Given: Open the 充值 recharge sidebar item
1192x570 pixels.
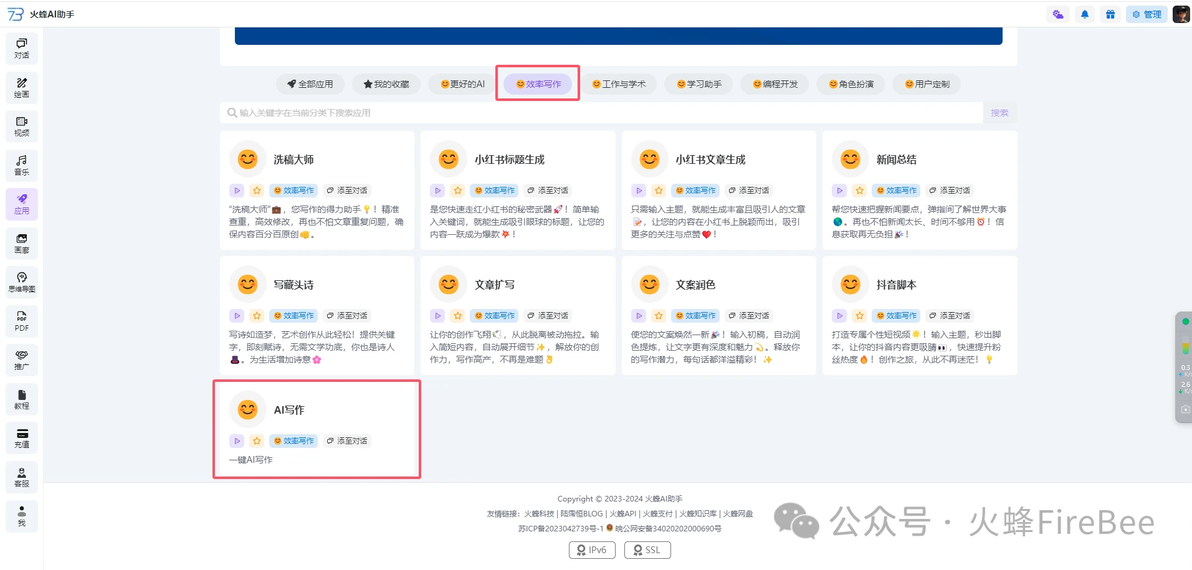Looking at the screenshot, I should [21, 439].
